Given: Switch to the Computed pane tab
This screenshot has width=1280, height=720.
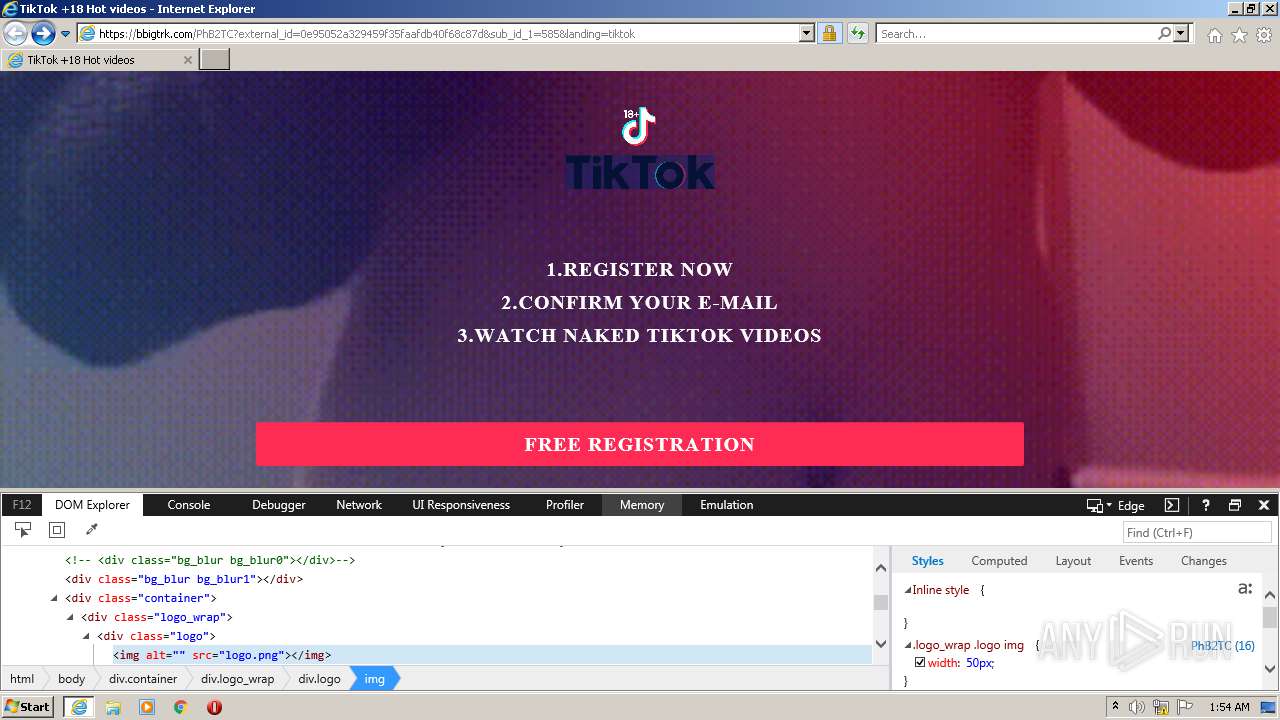Looking at the screenshot, I should pyautogui.click(x=999, y=561).
